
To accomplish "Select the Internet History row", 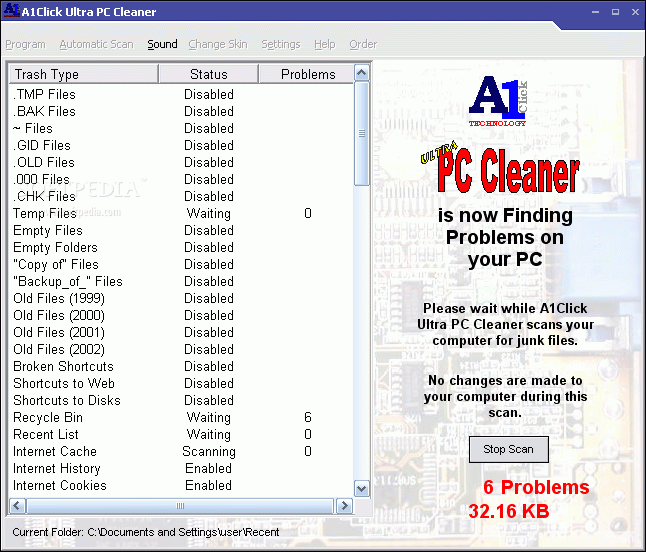I will pos(181,468).
